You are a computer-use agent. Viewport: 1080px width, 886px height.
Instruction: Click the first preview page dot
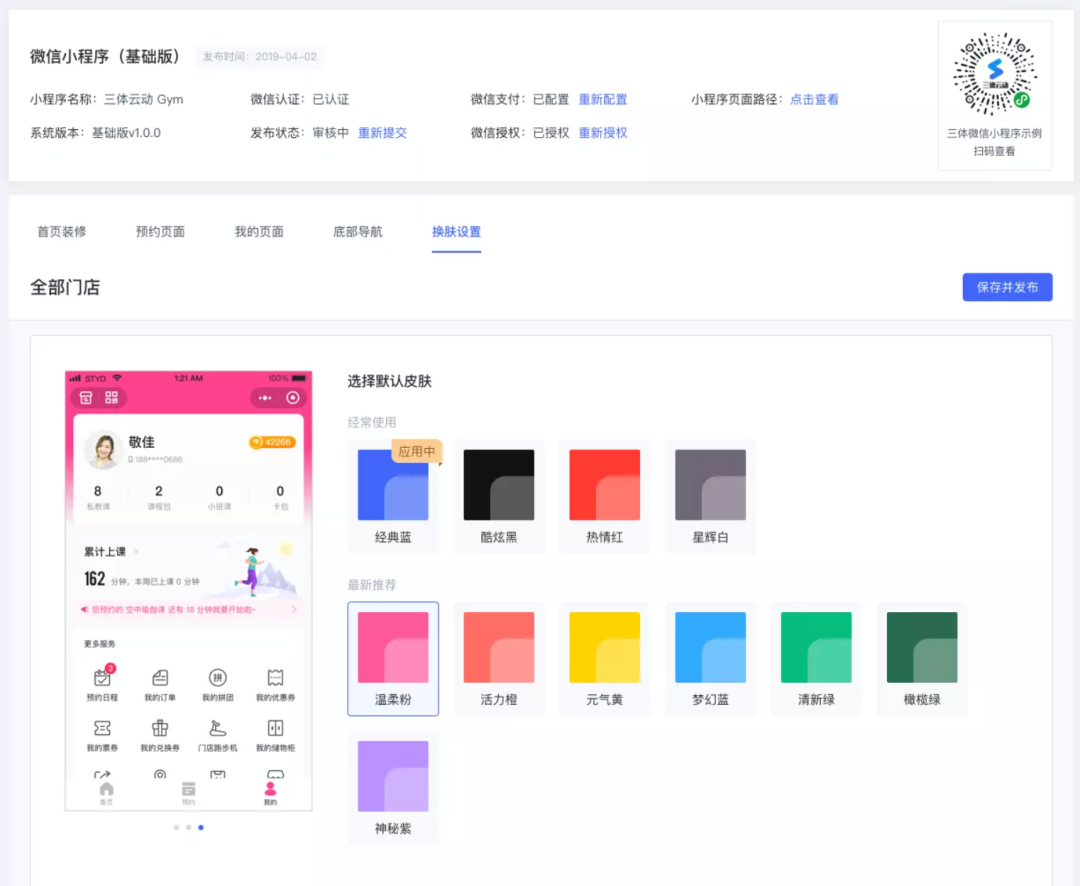tap(176, 827)
